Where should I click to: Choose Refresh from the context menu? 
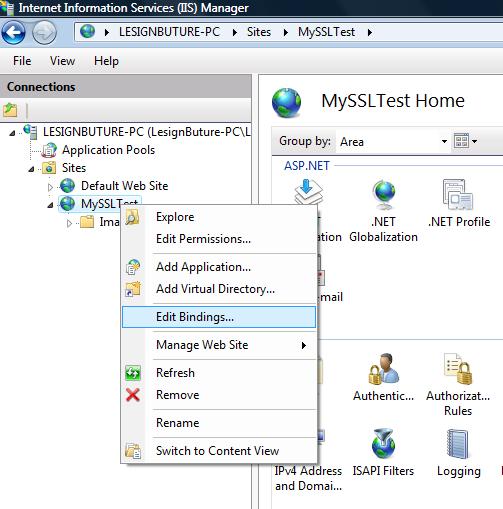tap(219, 373)
